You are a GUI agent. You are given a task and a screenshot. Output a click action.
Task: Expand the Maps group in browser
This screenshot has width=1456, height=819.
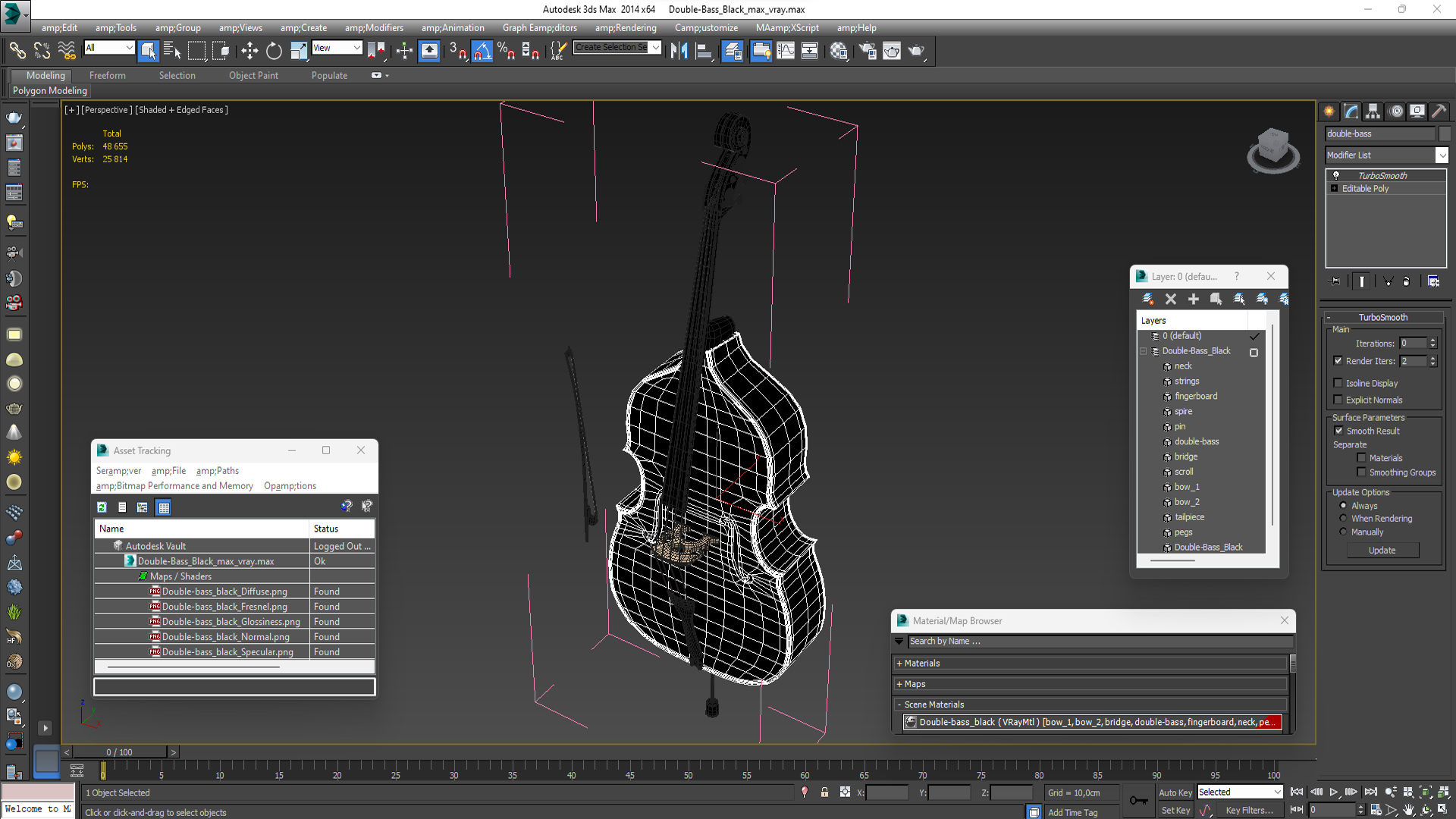[1090, 684]
